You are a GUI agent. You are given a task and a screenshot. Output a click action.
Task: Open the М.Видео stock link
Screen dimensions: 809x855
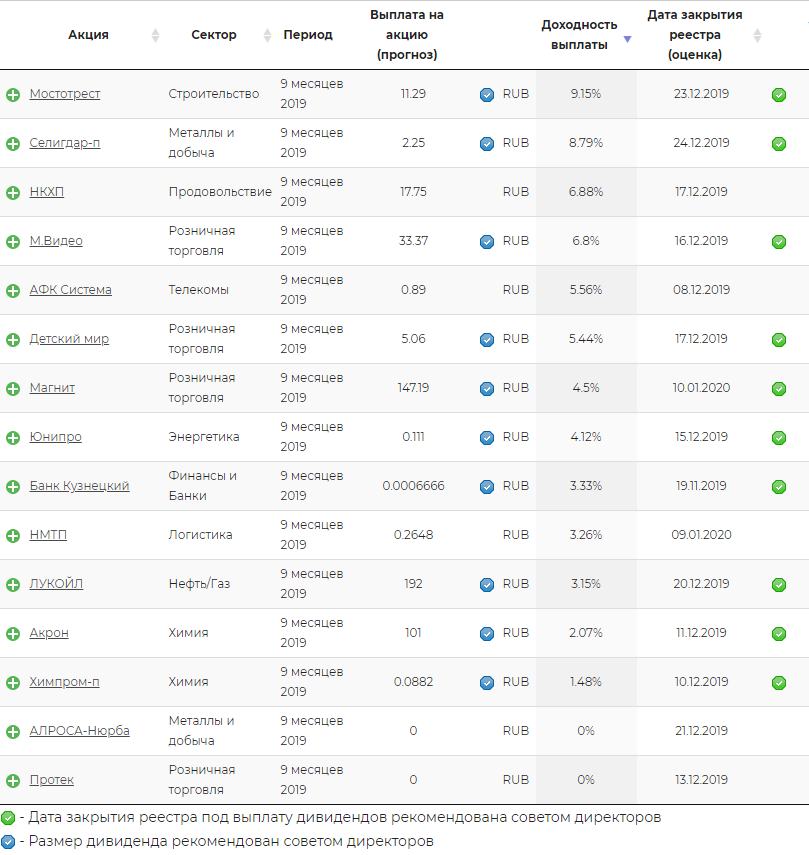click(x=56, y=240)
